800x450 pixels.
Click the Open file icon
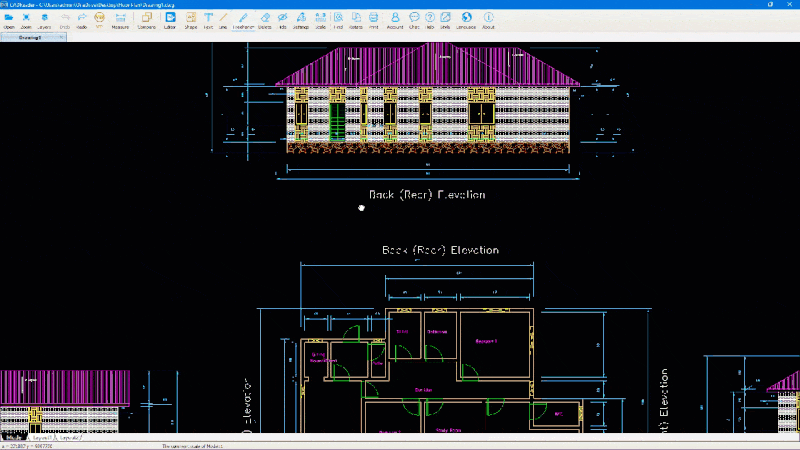(9, 19)
